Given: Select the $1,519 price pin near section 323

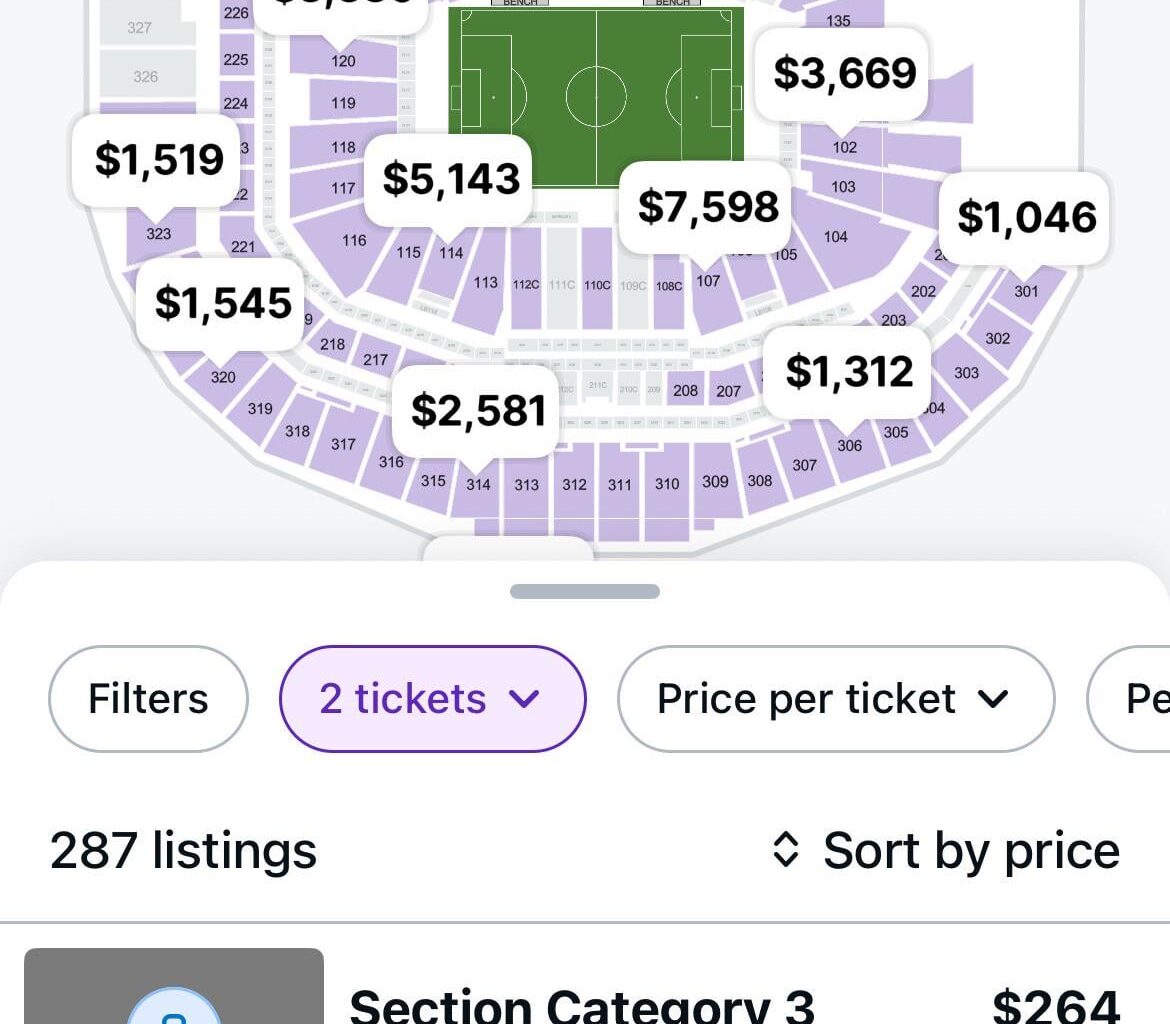Looking at the screenshot, I should point(156,159).
